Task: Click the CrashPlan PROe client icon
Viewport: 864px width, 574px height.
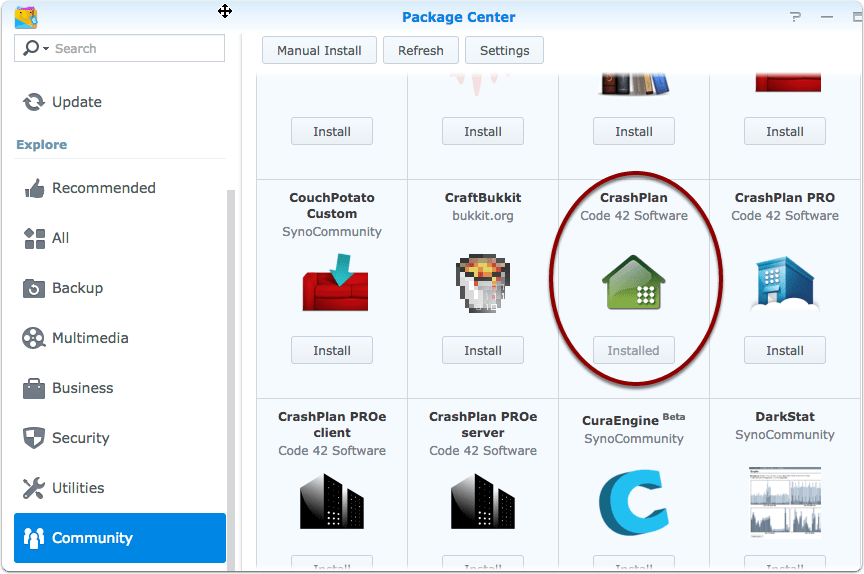Action: coord(332,501)
